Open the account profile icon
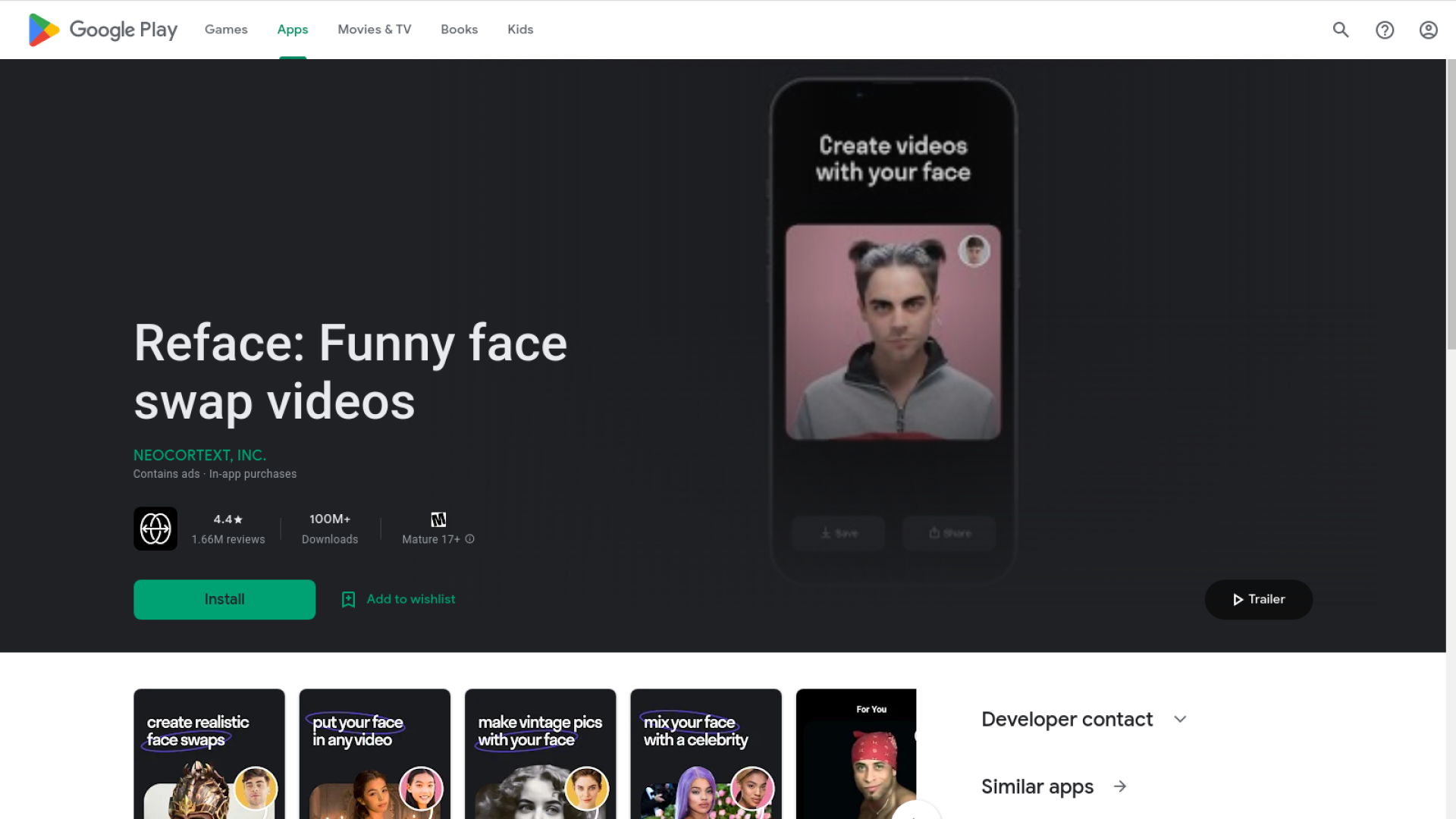This screenshot has width=1456, height=819. (1429, 30)
